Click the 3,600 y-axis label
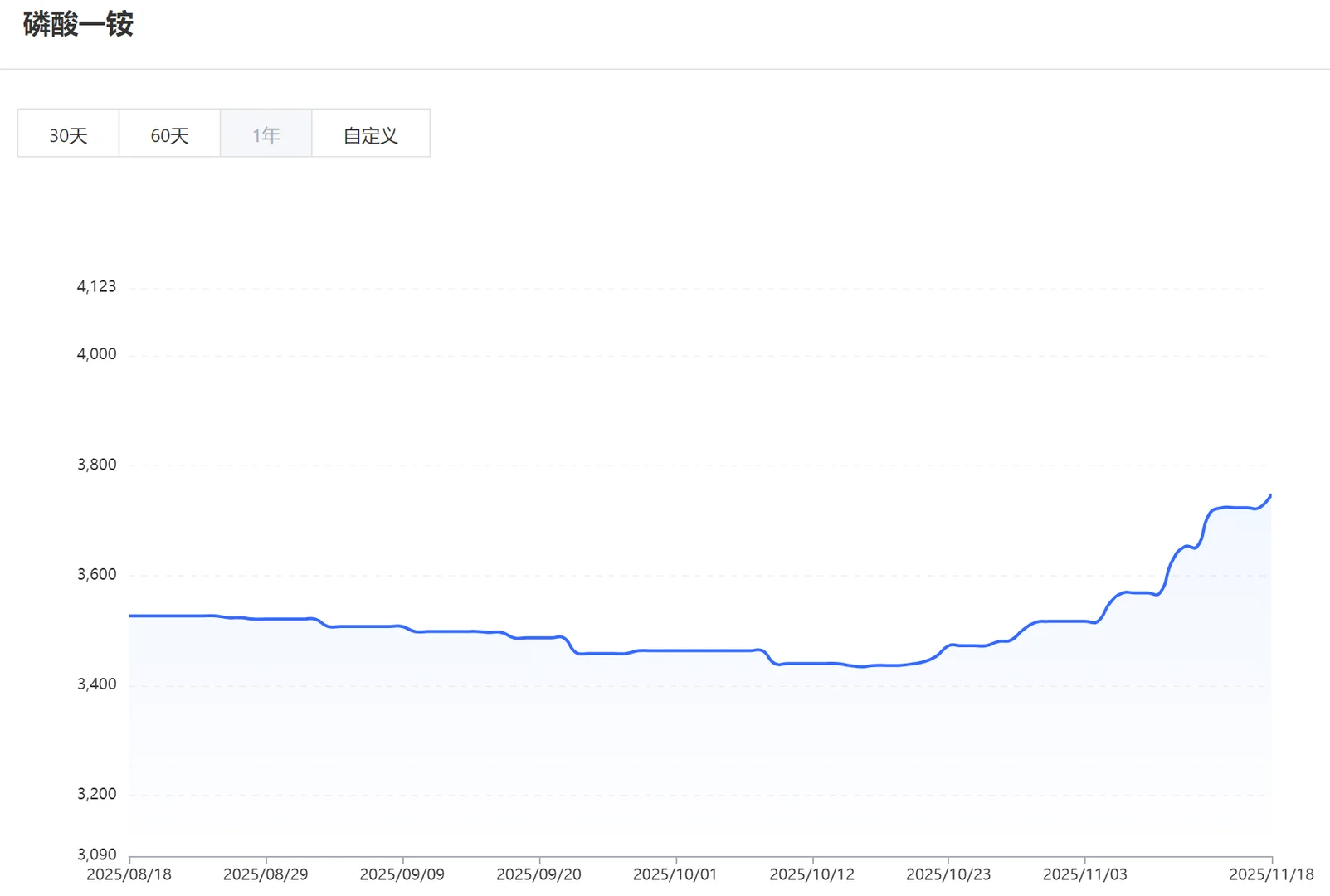Screen dimensions: 1330x896 pyautogui.click(x=96, y=575)
